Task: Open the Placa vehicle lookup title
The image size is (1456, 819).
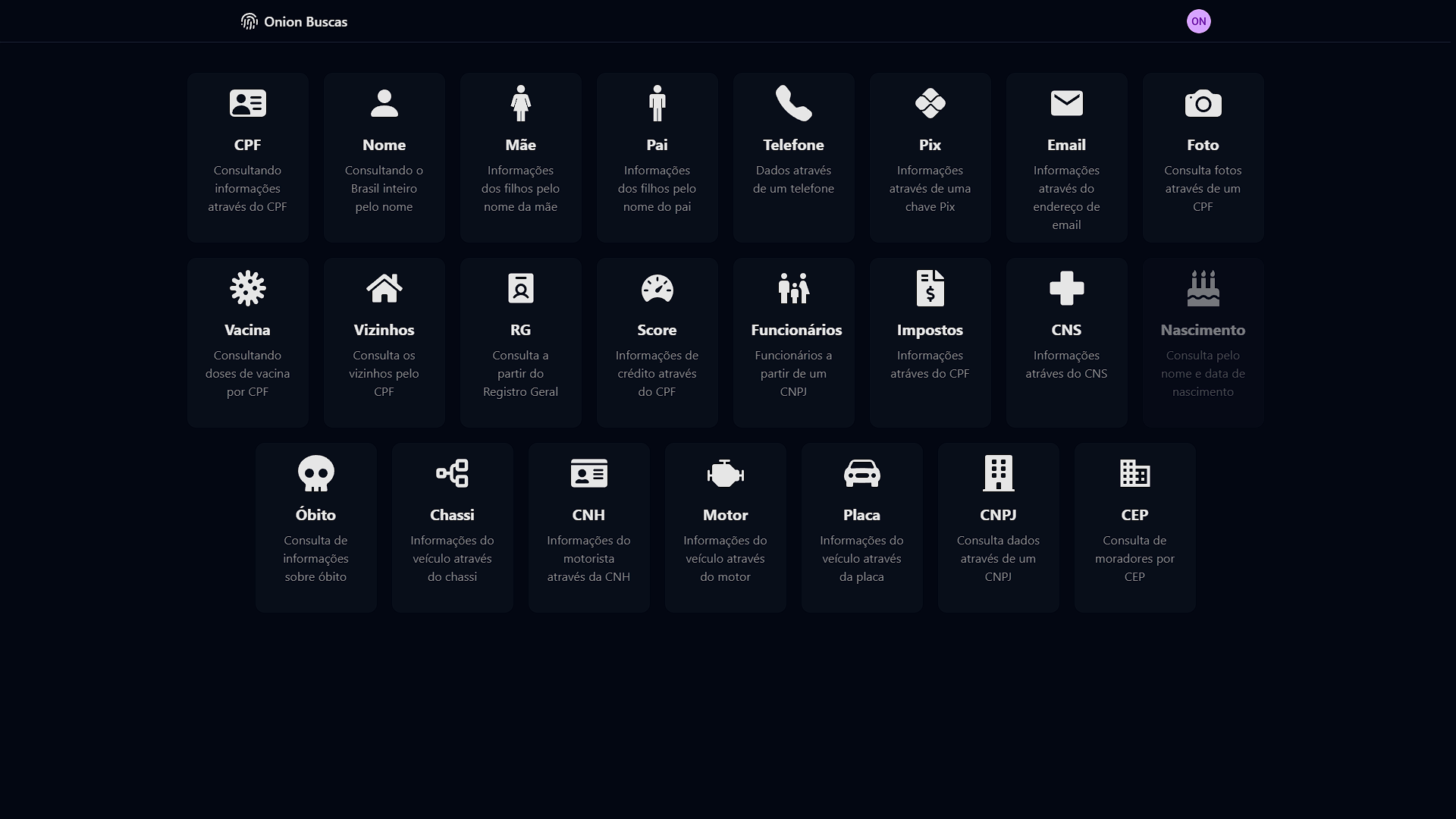Action: [x=862, y=515]
